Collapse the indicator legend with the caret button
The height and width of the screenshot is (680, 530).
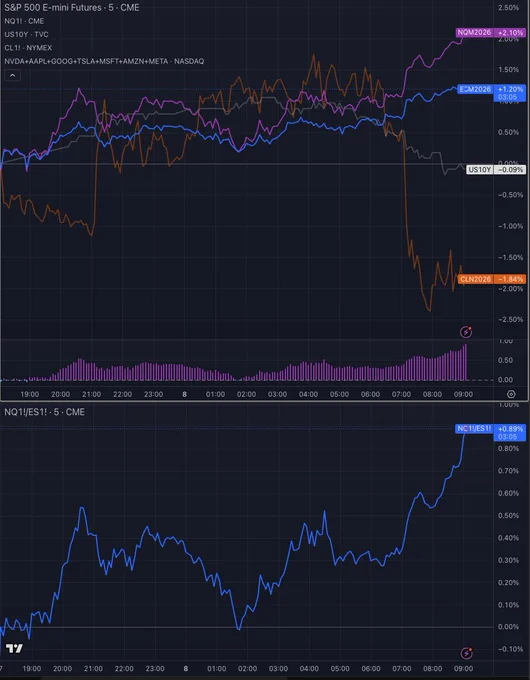[13, 75]
